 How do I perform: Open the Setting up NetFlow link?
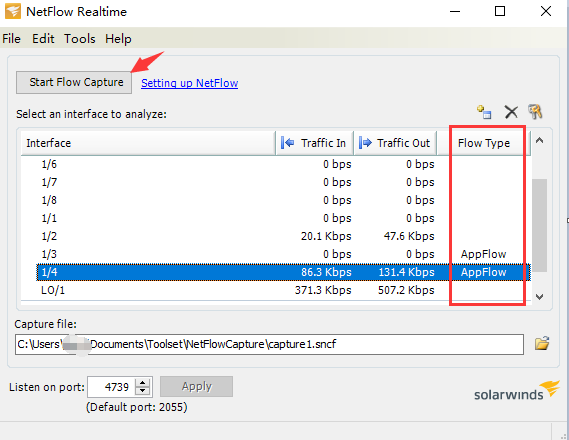tap(189, 83)
